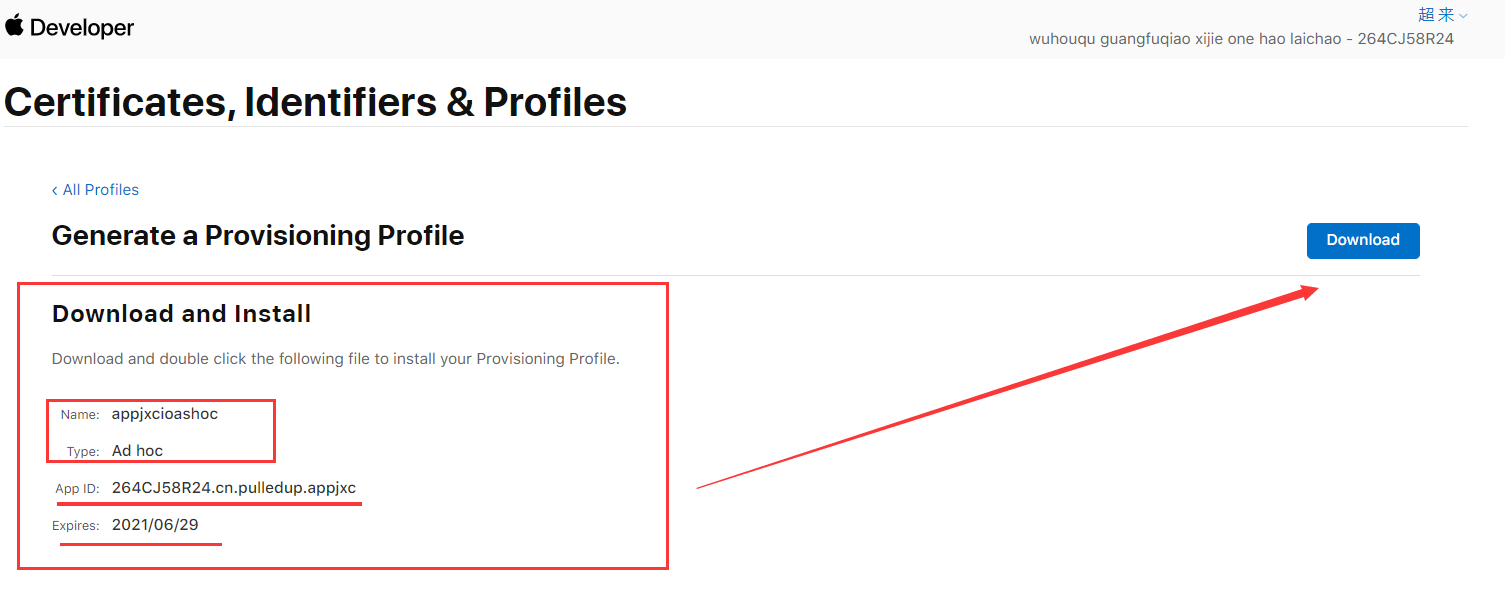1505x595 pixels.
Task: Click the Expires: field label
Action: (76, 526)
